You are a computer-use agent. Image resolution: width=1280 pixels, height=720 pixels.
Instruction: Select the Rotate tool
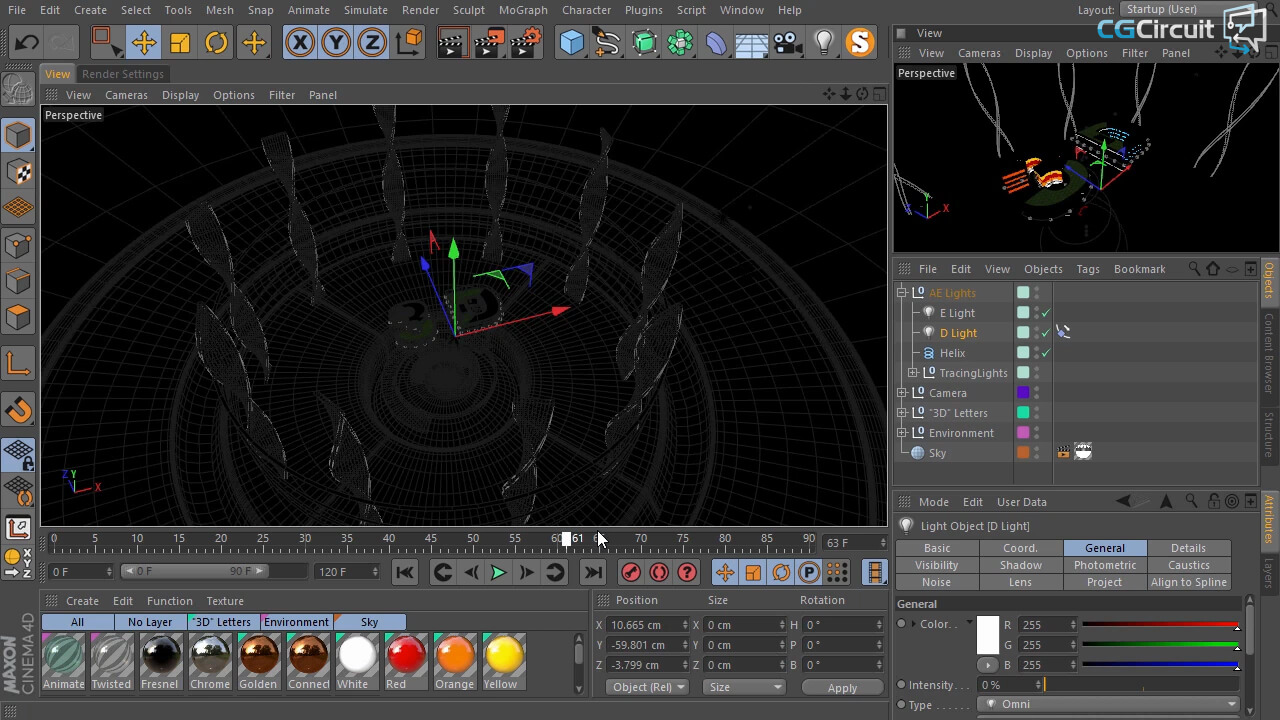click(216, 42)
